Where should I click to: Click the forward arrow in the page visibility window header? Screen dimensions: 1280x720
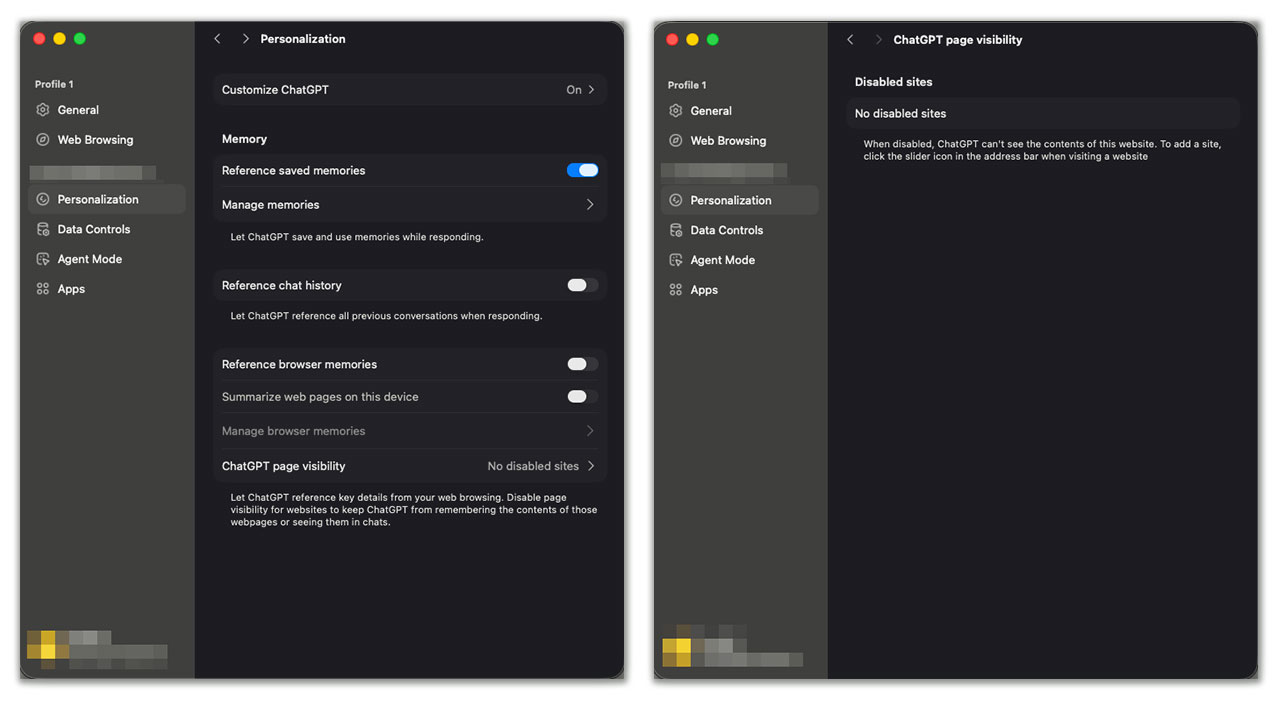[x=878, y=40]
